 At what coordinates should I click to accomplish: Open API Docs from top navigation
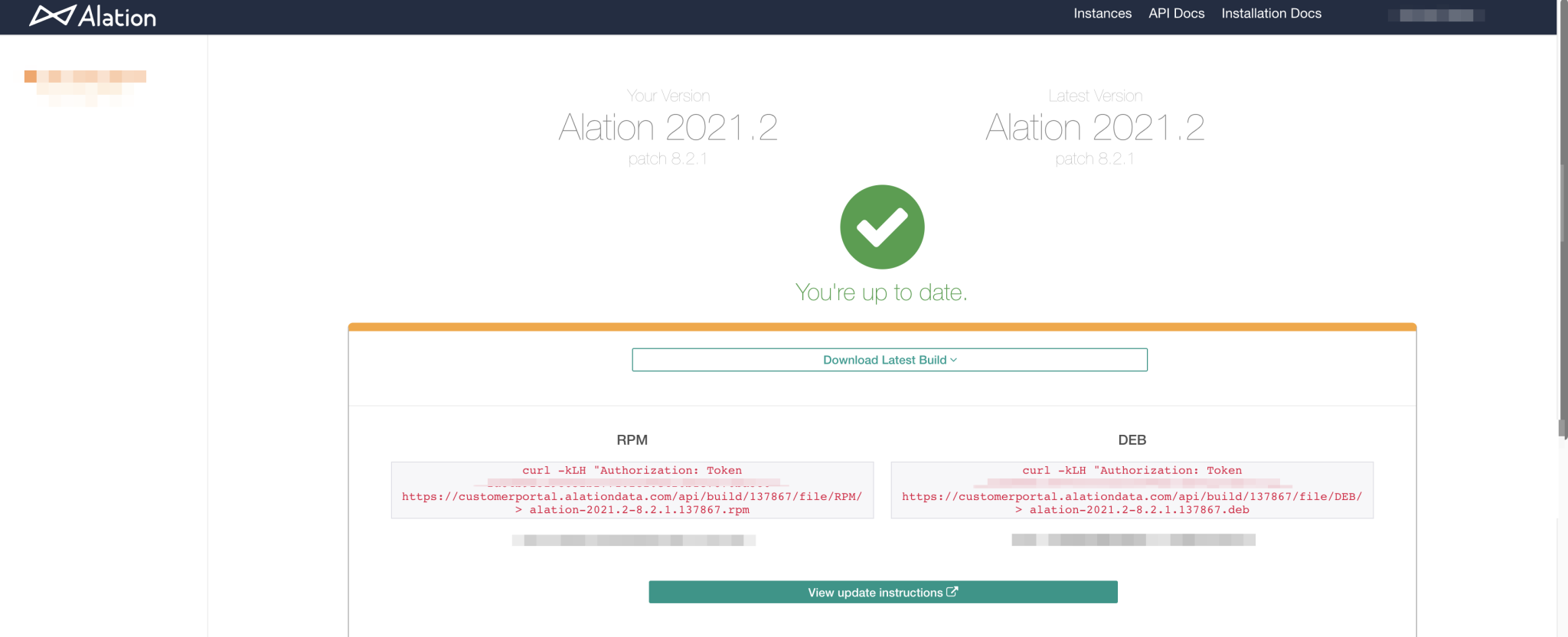[x=1176, y=14]
